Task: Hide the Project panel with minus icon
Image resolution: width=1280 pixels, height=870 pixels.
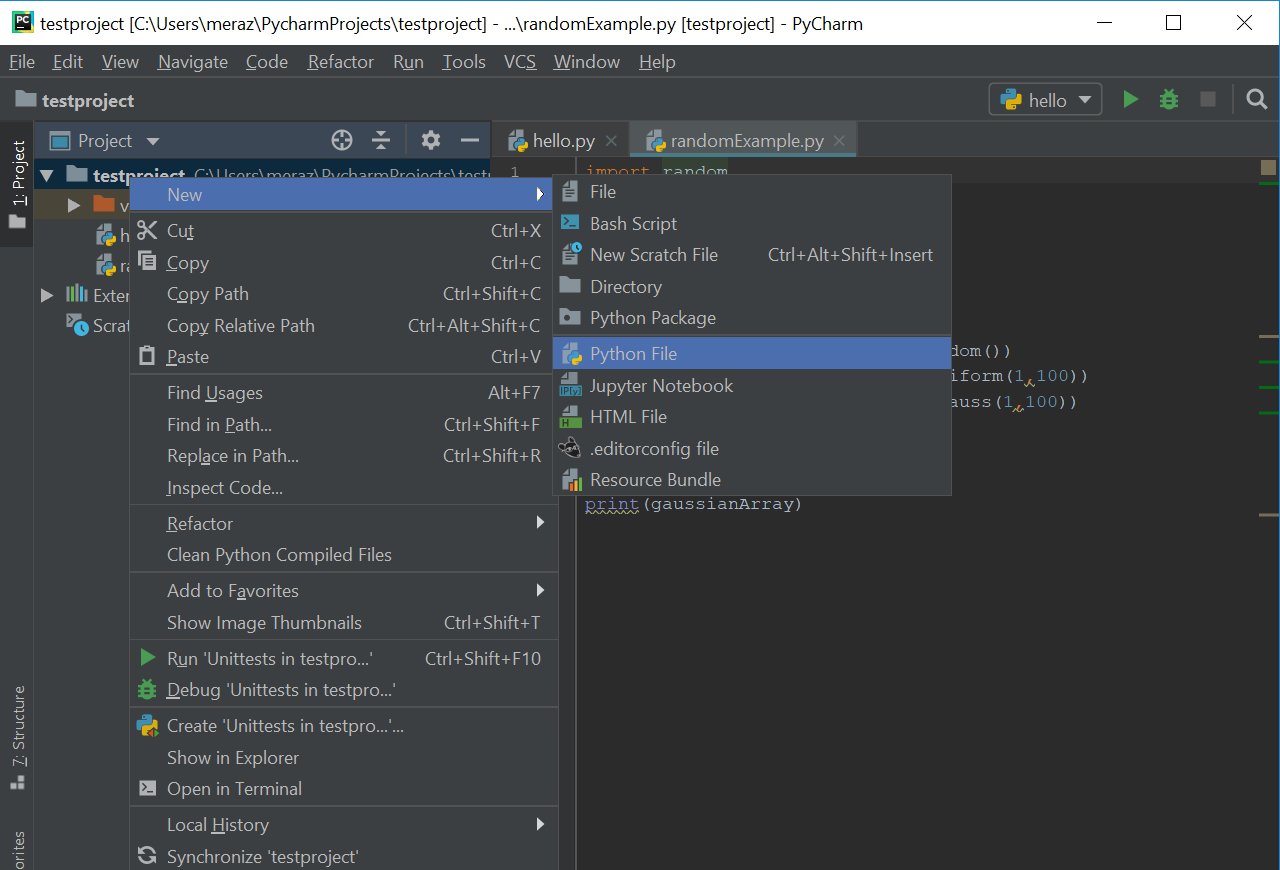Action: tap(470, 141)
